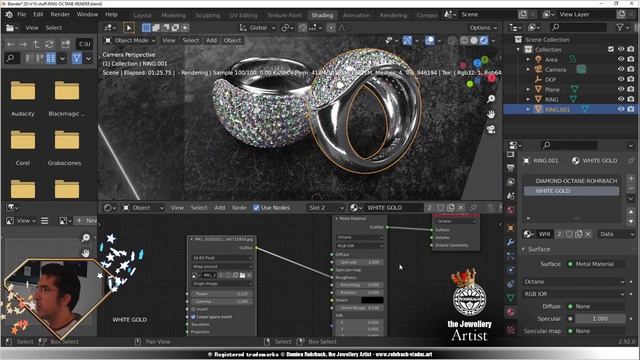Image resolution: width=640 pixels, height=360 pixels.
Task: Hide the DOF object eye icon
Action: [x=621, y=79]
